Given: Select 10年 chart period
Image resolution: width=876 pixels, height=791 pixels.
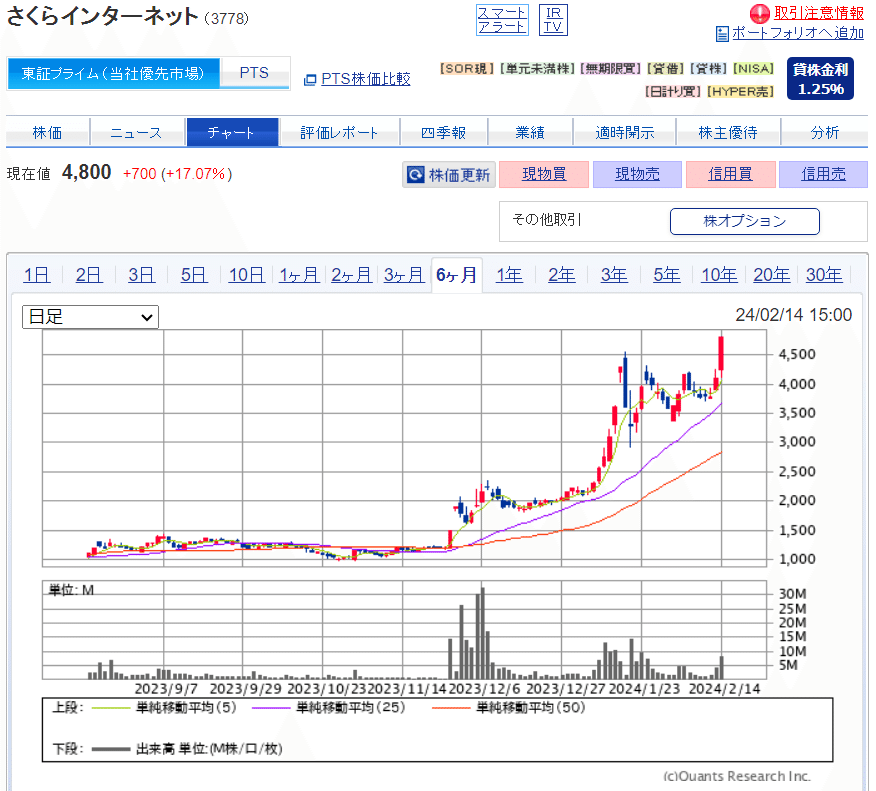Looking at the screenshot, I should point(719,275).
